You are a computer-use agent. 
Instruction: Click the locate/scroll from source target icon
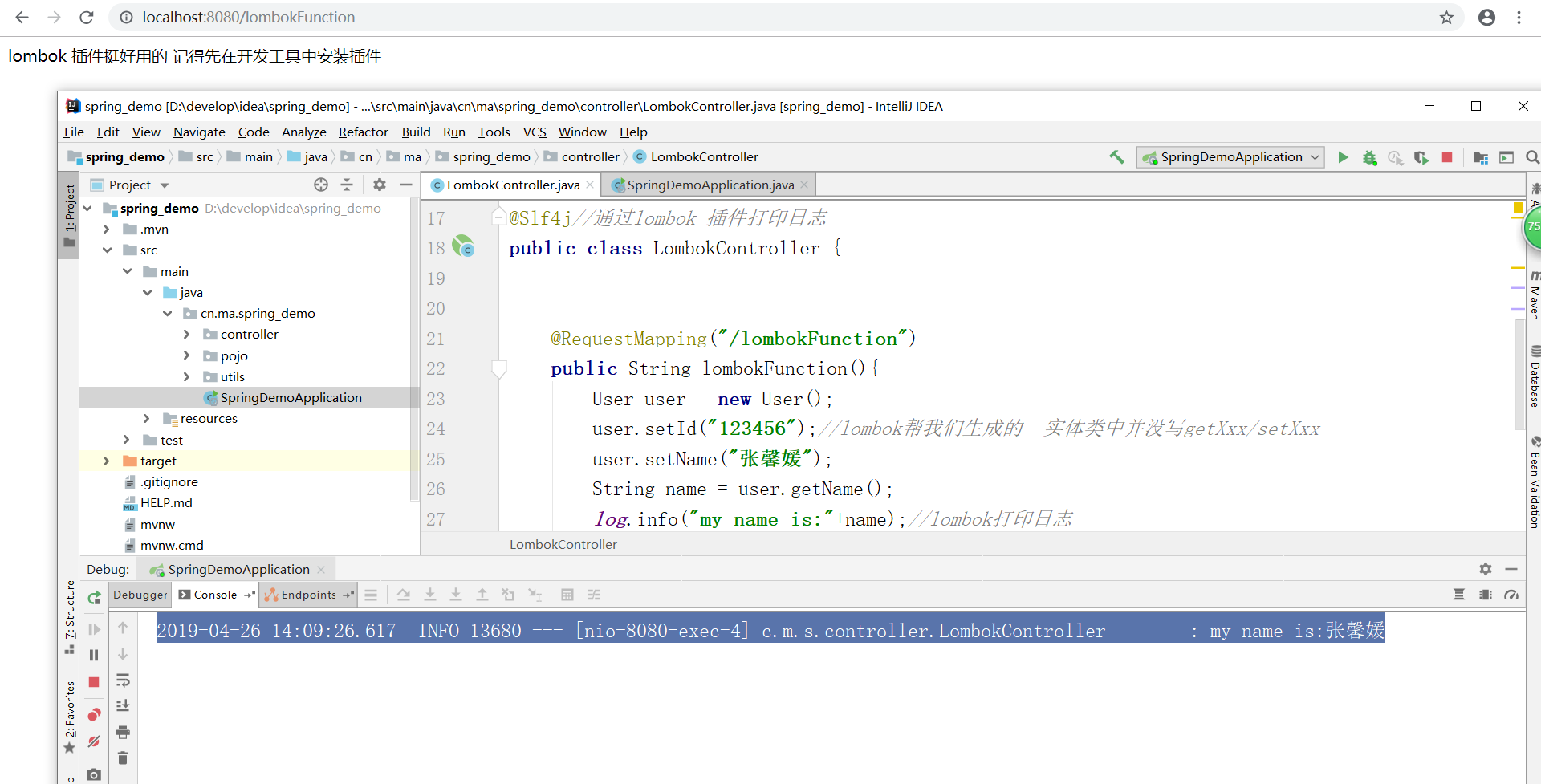[x=321, y=185]
